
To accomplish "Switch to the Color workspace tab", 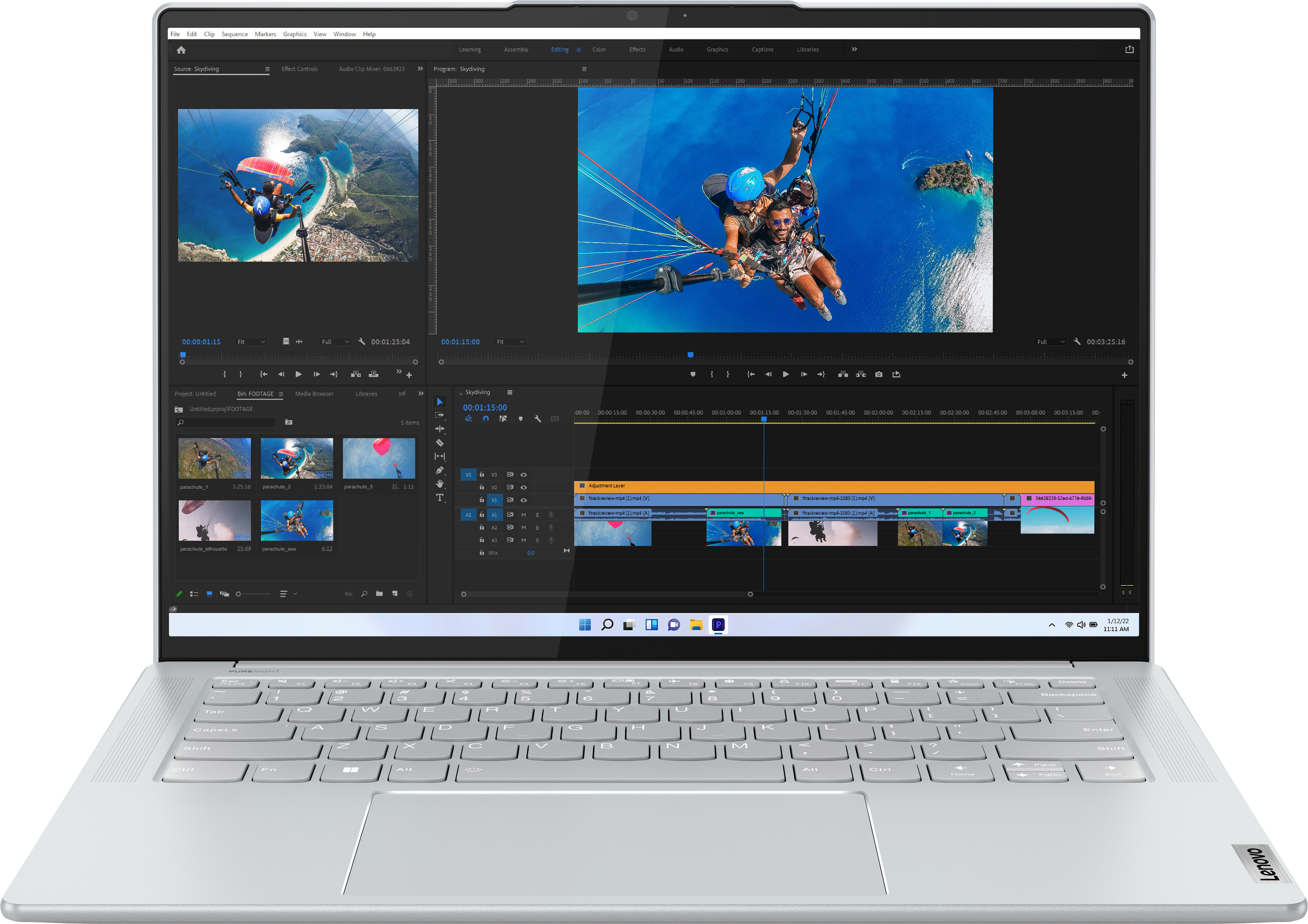I will coord(599,50).
